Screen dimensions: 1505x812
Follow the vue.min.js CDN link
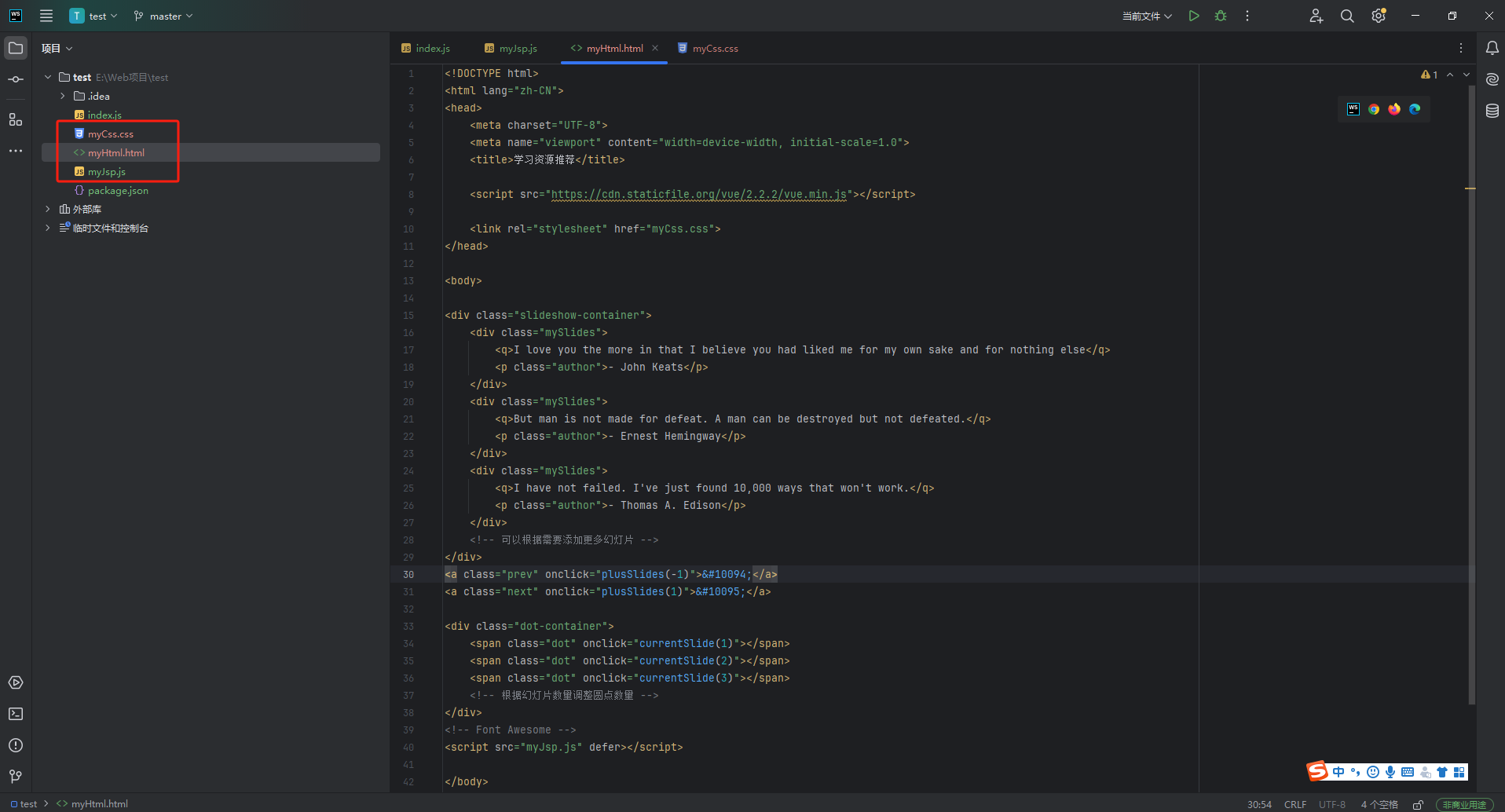pyautogui.click(x=699, y=194)
